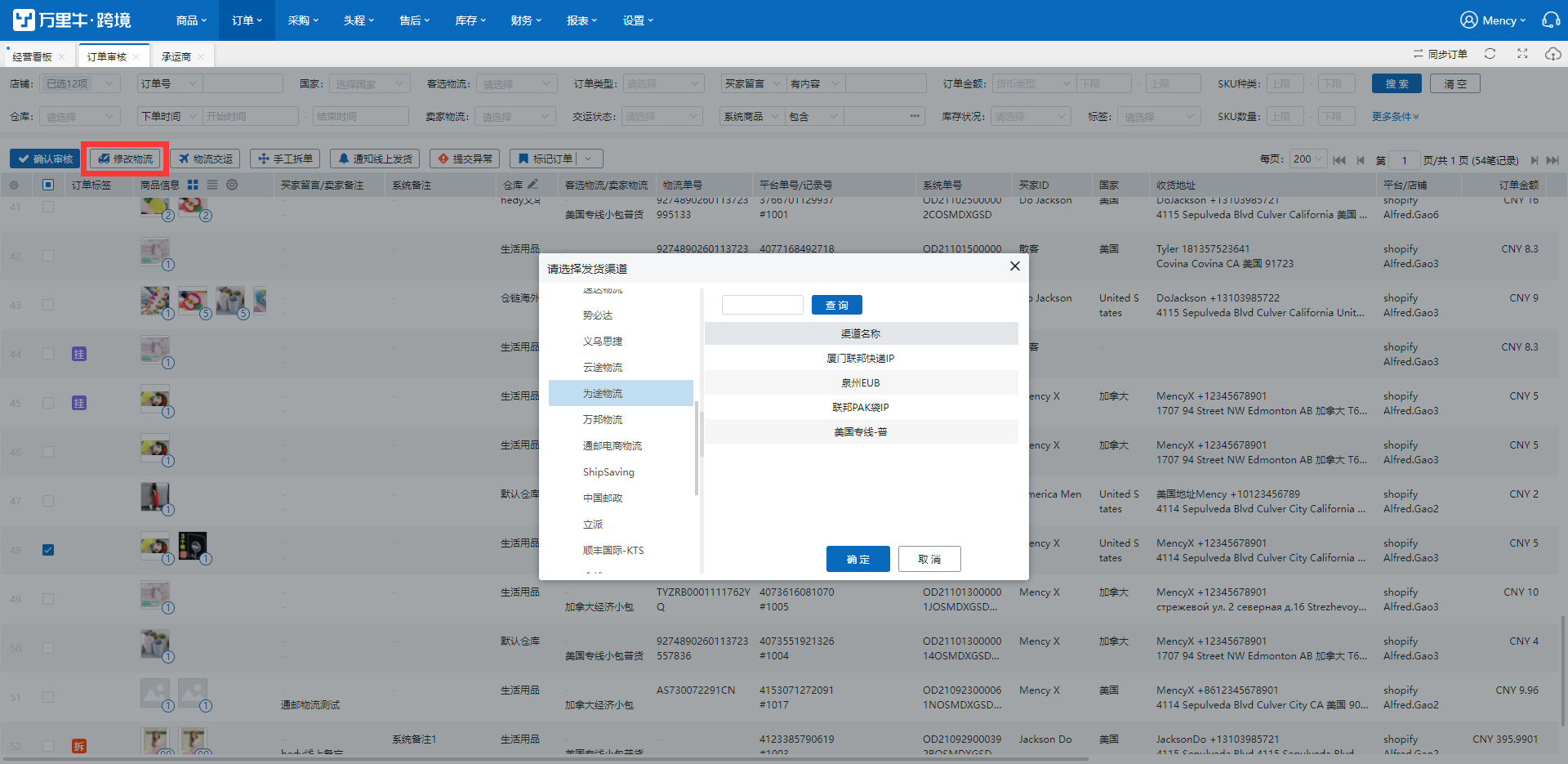Go to the previous page arrow

pyautogui.click(x=1361, y=160)
